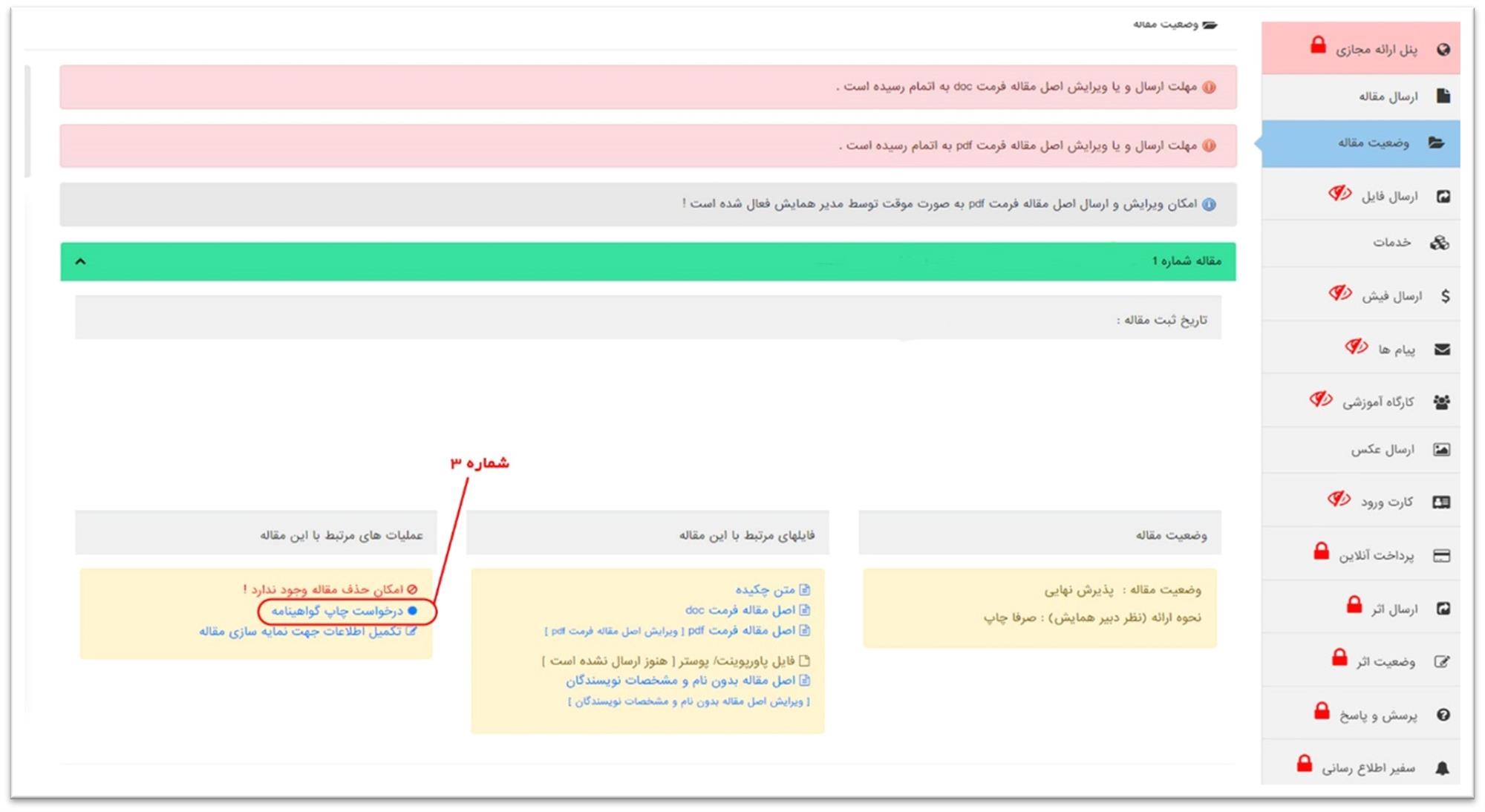The height and width of the screenshot is (812, 1485).
Task: Click the bell icon for سفیر اطلاع رسانی
Action: 1442,768
